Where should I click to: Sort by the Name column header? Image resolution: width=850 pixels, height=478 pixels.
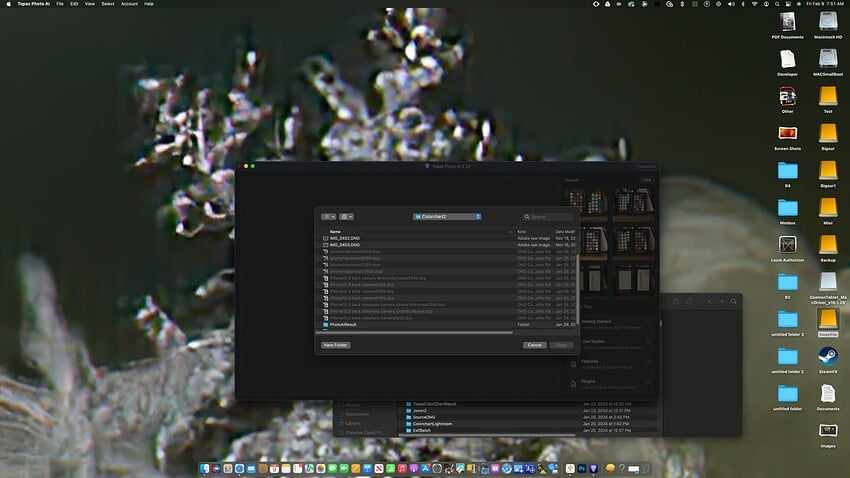[x=335, y=231]
